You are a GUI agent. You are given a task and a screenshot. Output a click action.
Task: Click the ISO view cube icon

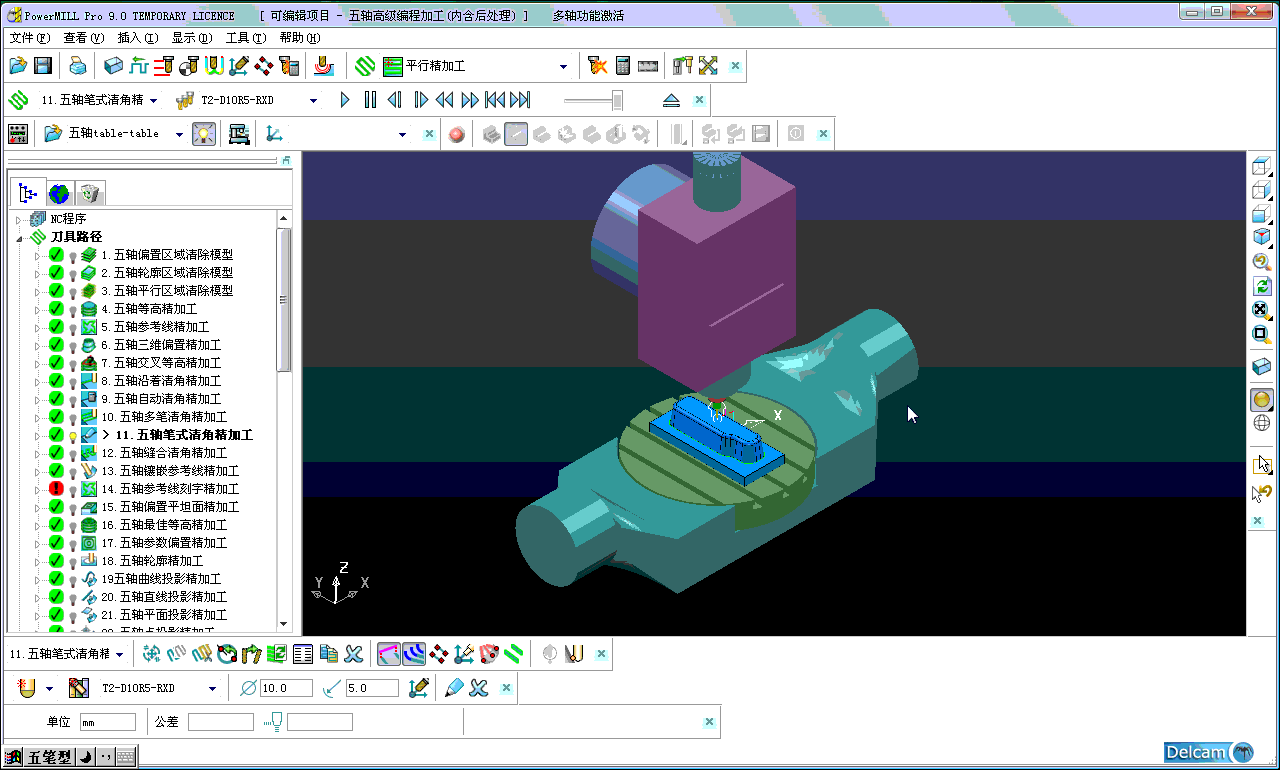click(1262, 236)
